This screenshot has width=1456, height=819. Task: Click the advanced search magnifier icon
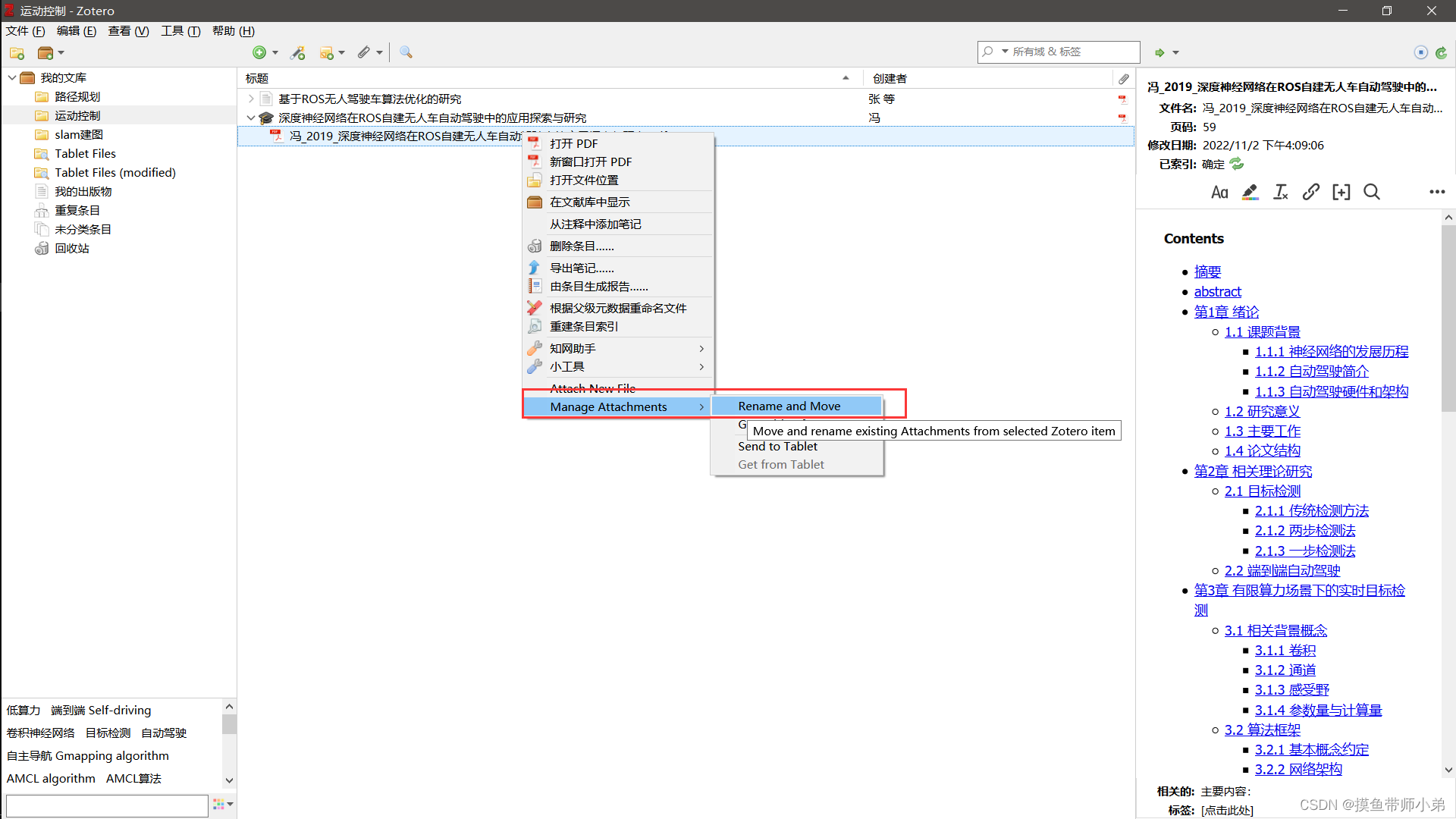click(406, 52)
